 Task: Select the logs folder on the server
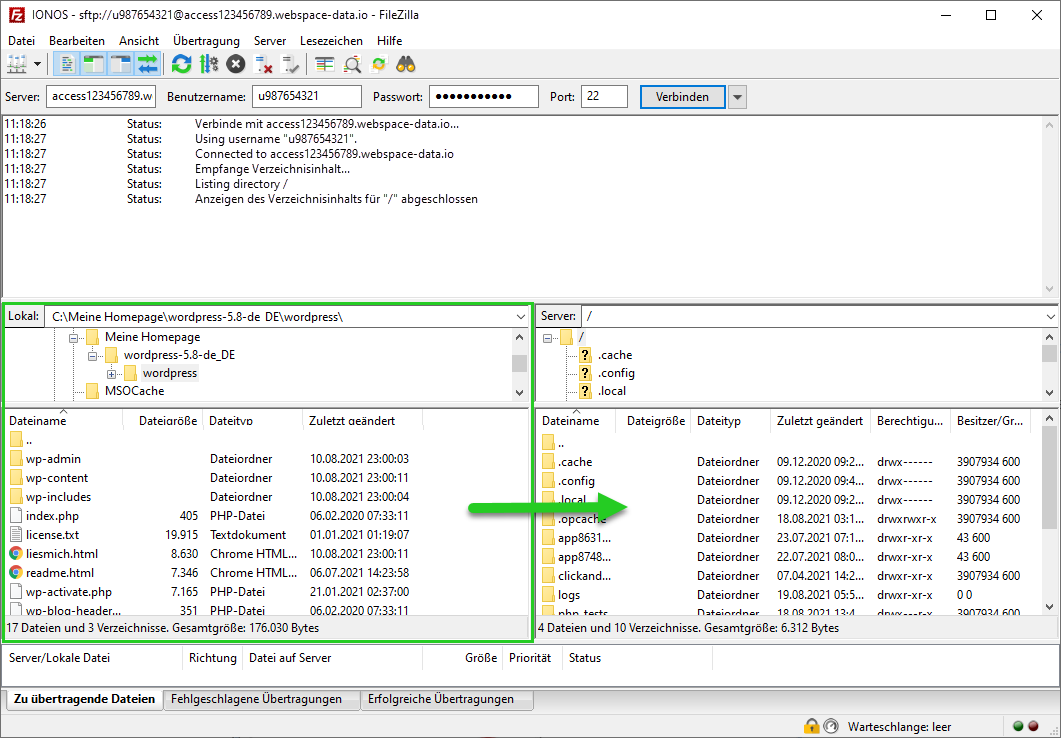point(568,595)
